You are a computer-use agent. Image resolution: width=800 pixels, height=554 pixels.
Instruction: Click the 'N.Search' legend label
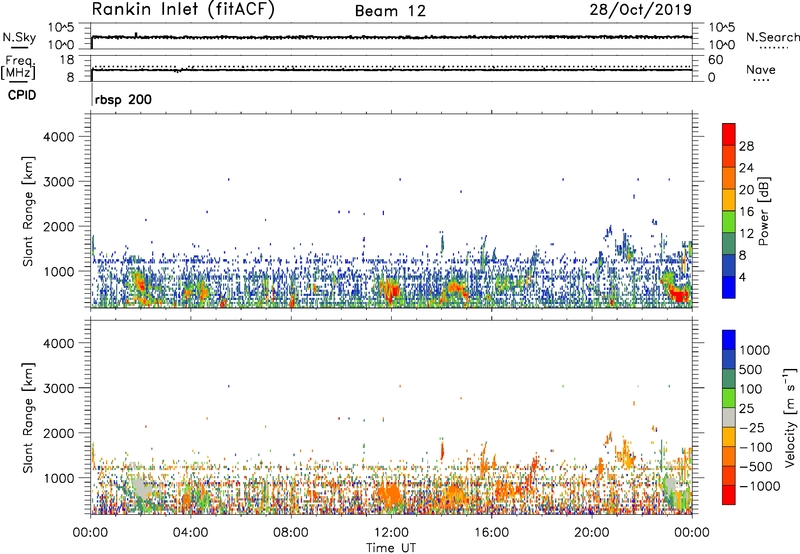[x=773, y=37]
